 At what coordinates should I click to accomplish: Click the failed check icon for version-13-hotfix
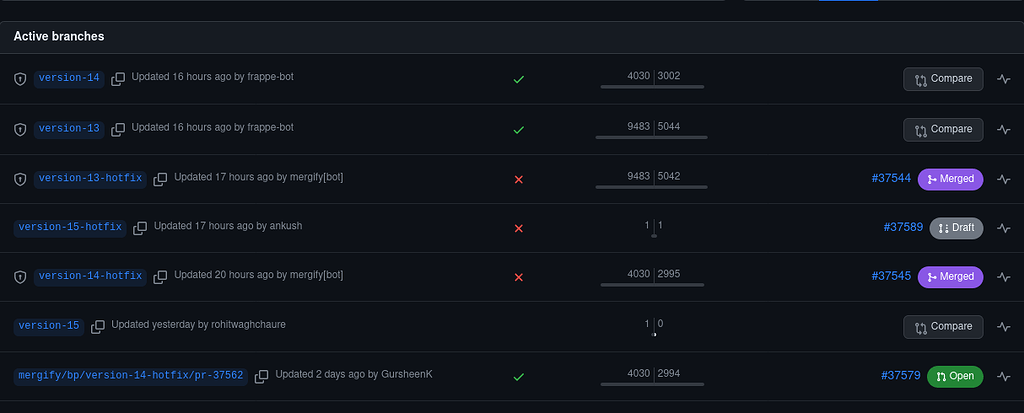(519, 179)
